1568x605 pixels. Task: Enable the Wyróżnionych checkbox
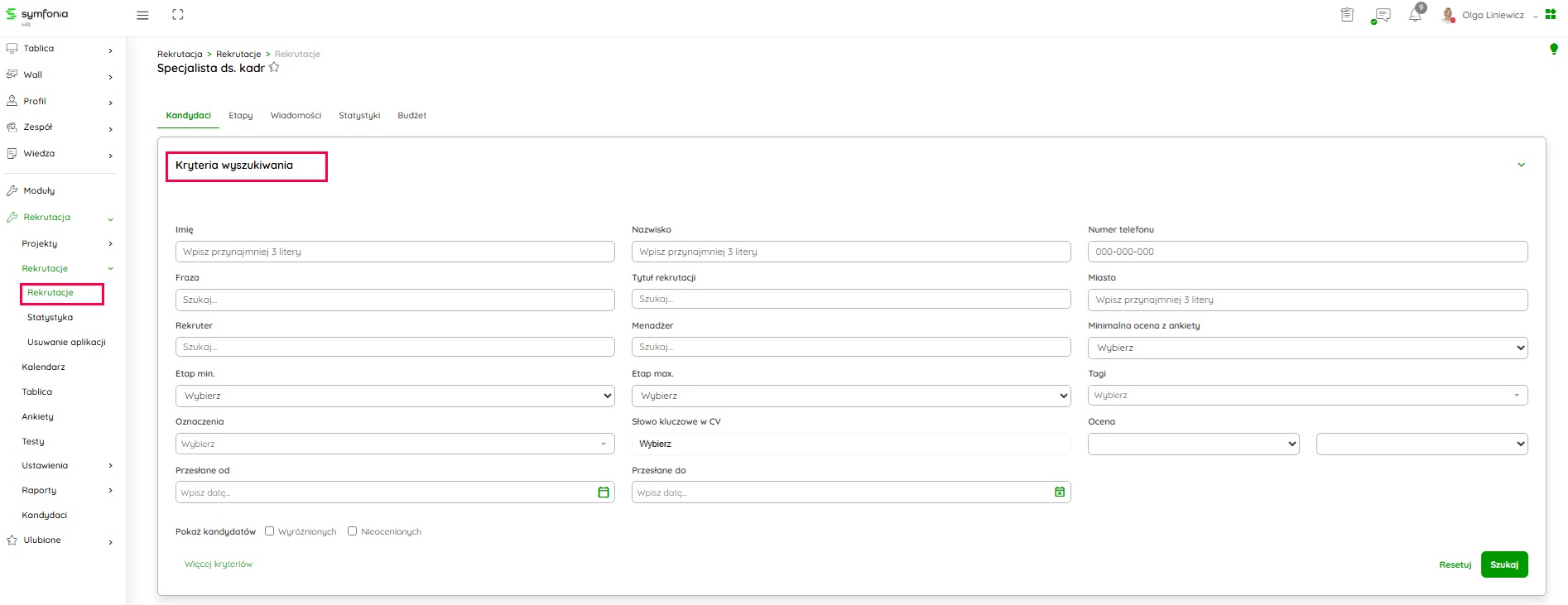coord(270,531)
